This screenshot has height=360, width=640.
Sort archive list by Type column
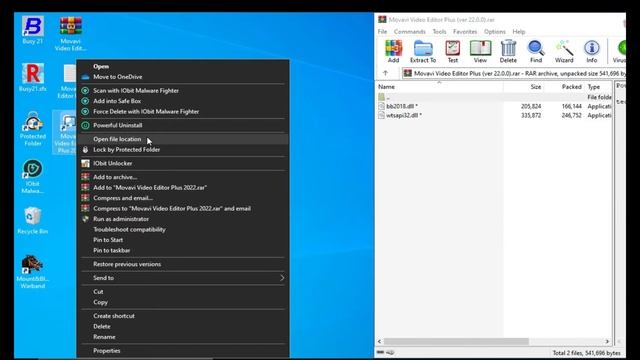coord(598,87)
